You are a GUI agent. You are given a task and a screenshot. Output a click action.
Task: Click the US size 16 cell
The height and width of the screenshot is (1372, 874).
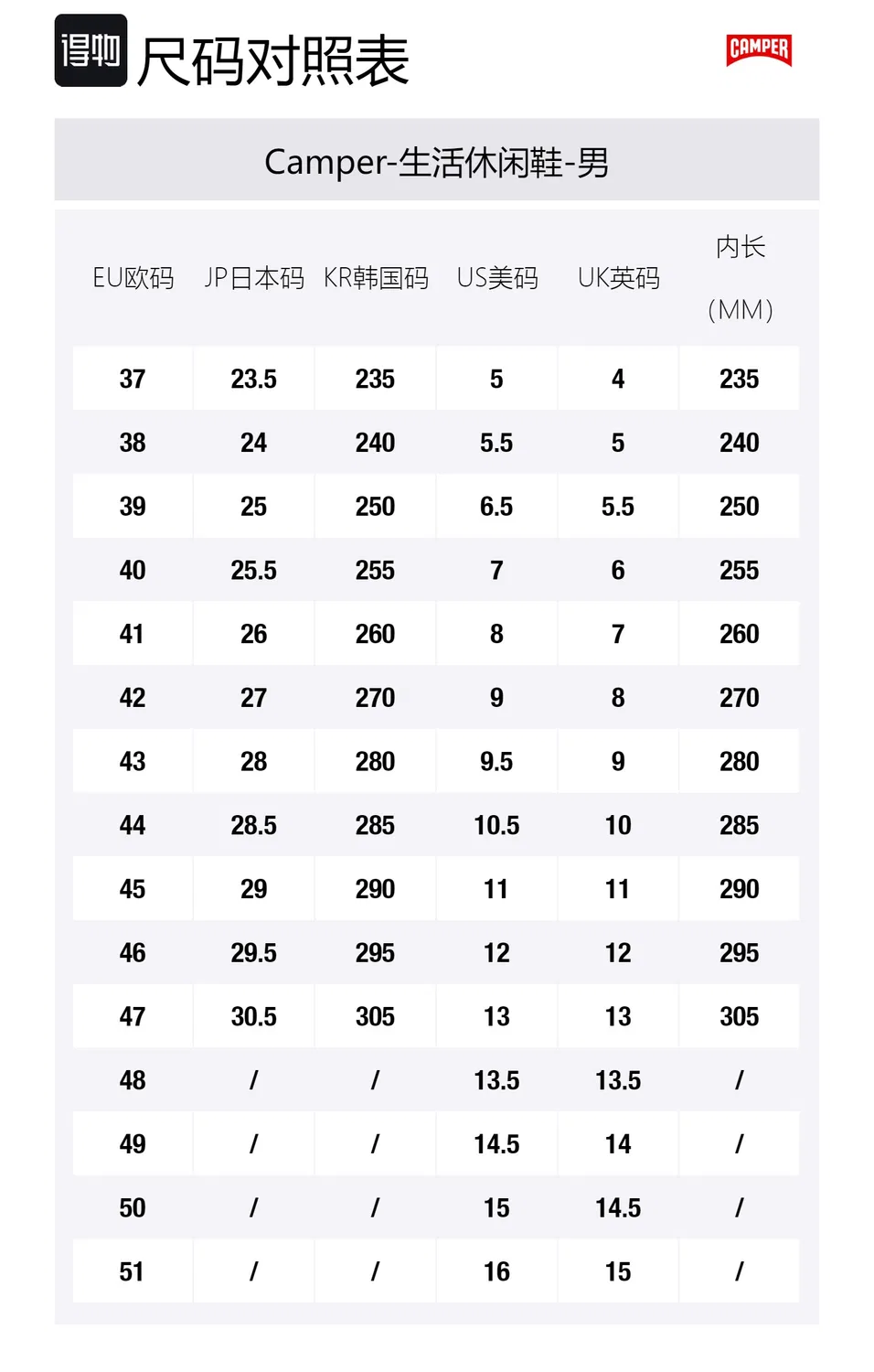[496, 1271]
